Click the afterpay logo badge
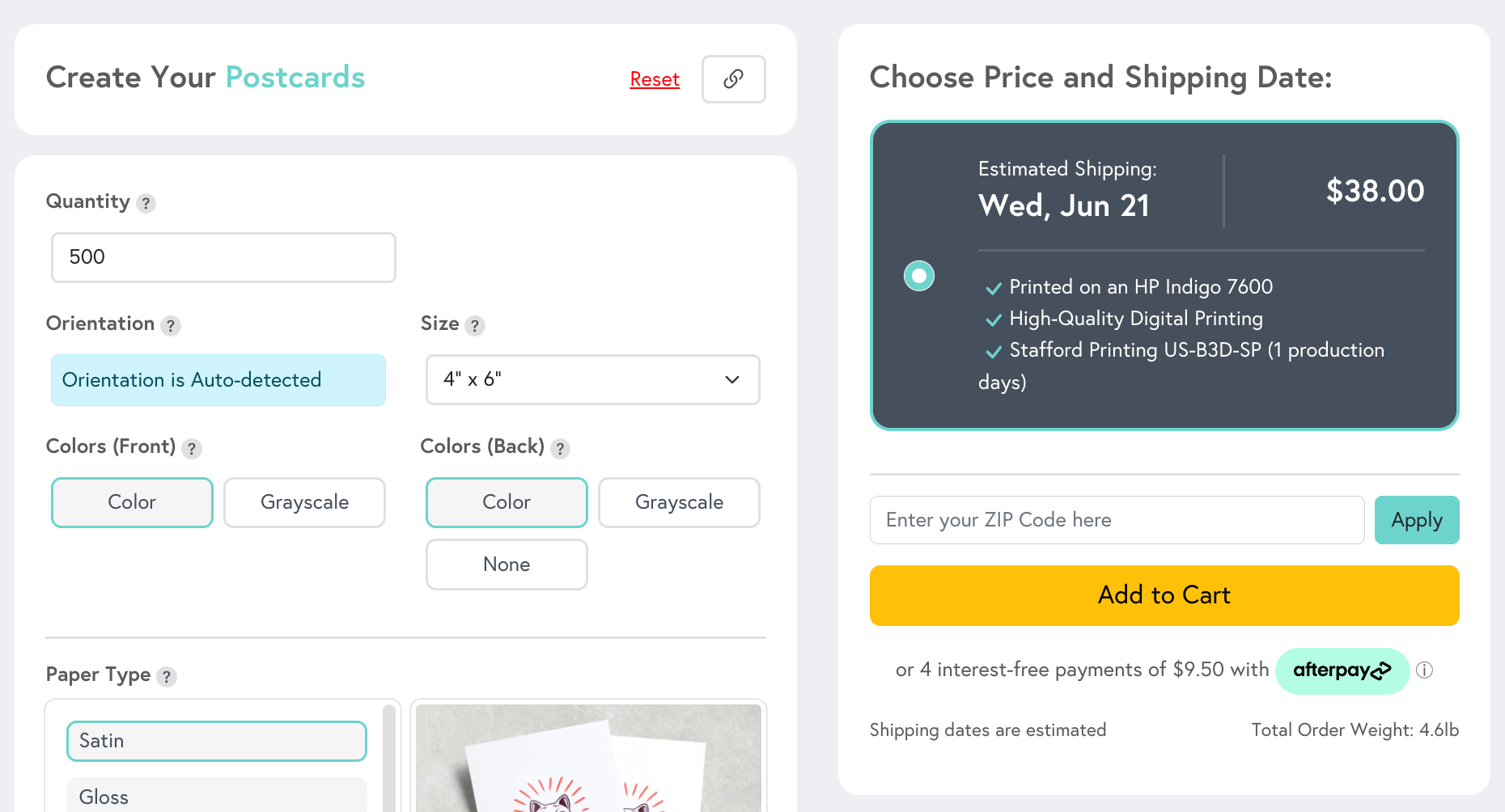1505x812 pixels. (x=1342, y=670)
